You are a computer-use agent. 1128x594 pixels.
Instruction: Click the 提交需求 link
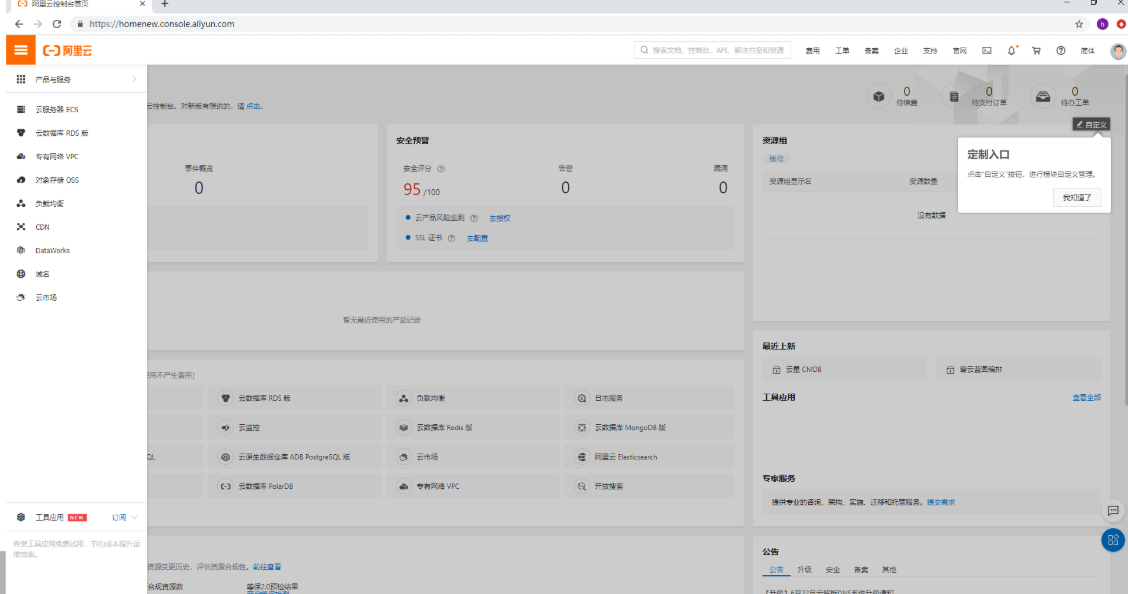tap(941, 502)
